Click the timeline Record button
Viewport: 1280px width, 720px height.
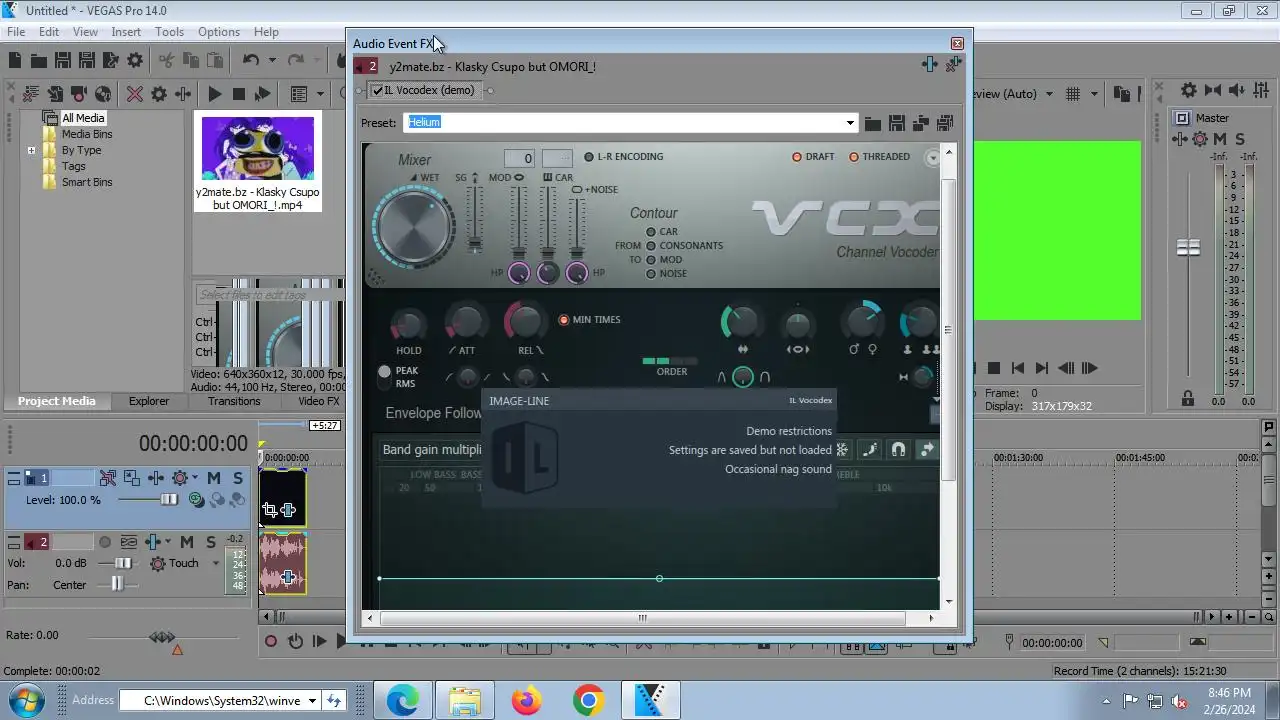(x=270, y=642)
